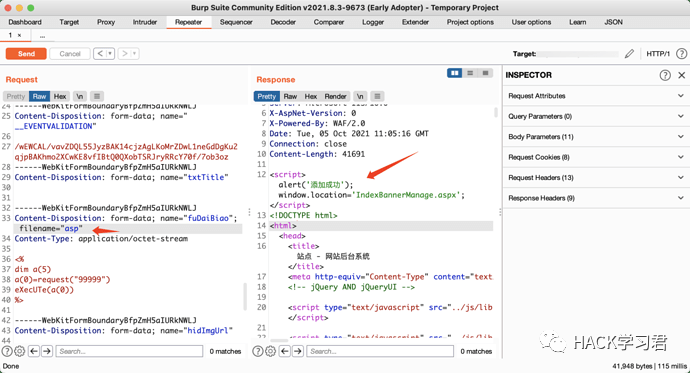Screen dimensions: 690x373
Task: Open history back dropdown arrow
Action: tap(110, 54)
